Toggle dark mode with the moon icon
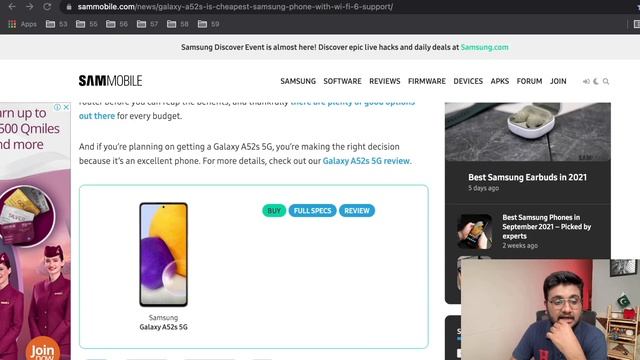Screen dimensions: 640x360 [x=596, y=82]
